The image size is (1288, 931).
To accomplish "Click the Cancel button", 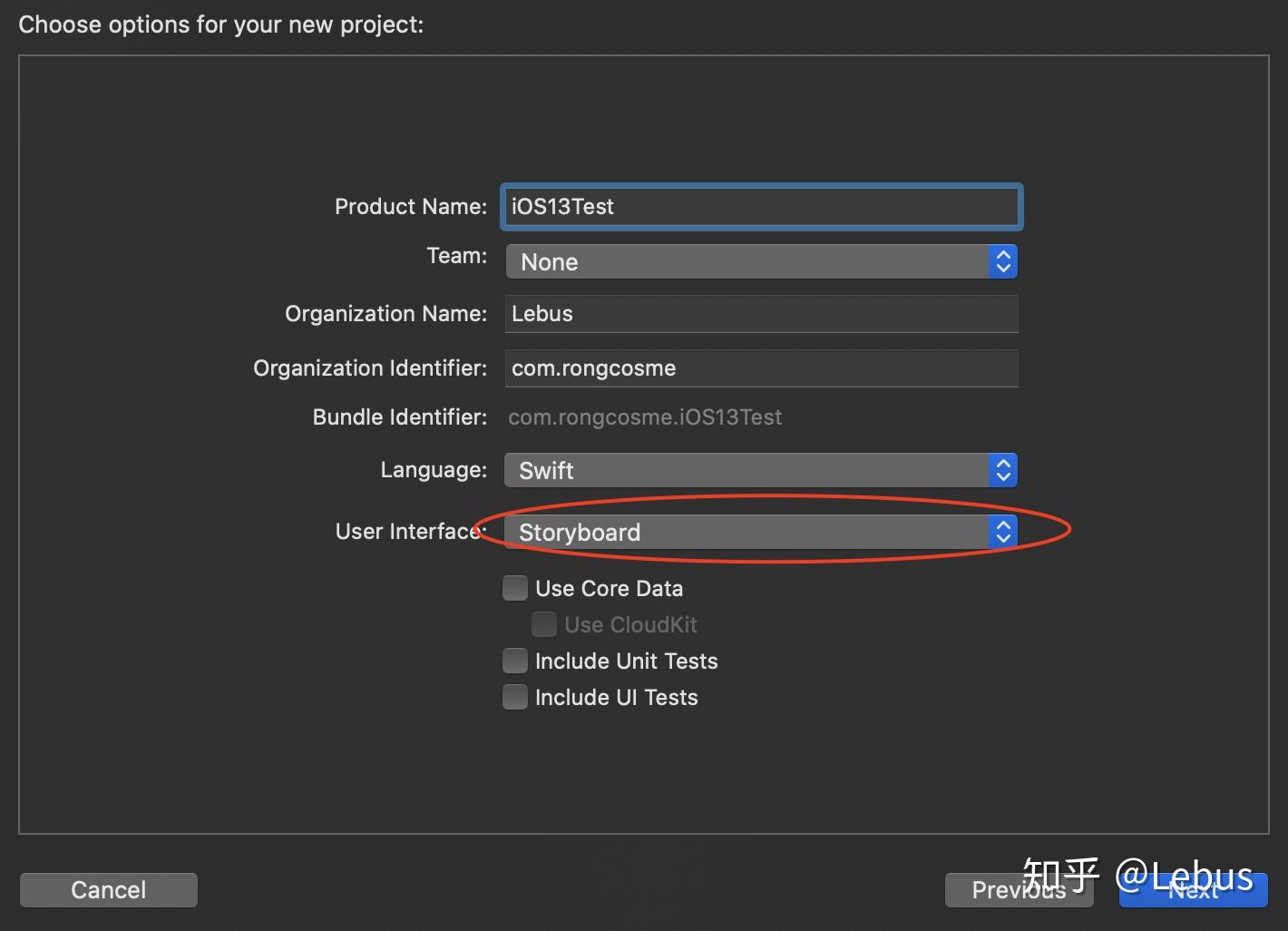I will point(108,890).
